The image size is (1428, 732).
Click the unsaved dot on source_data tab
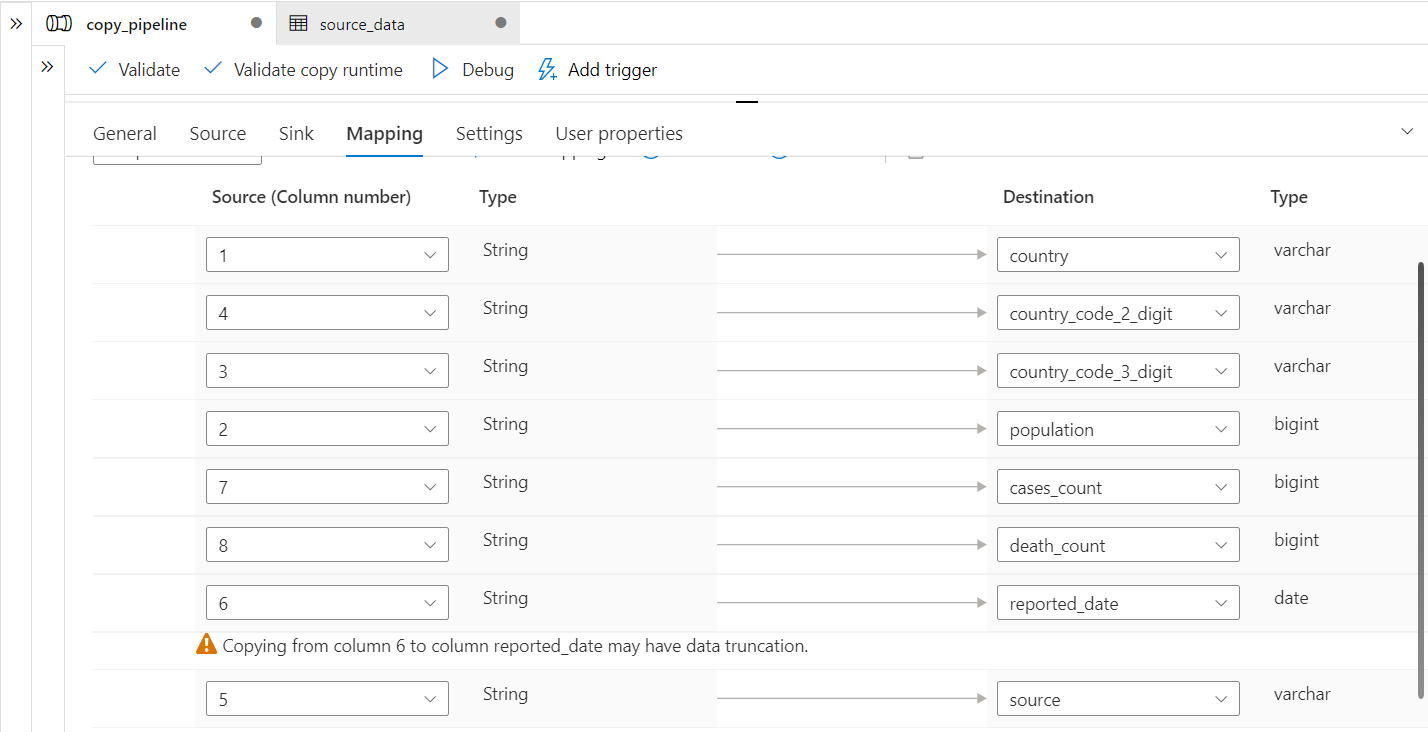point(501,23)
